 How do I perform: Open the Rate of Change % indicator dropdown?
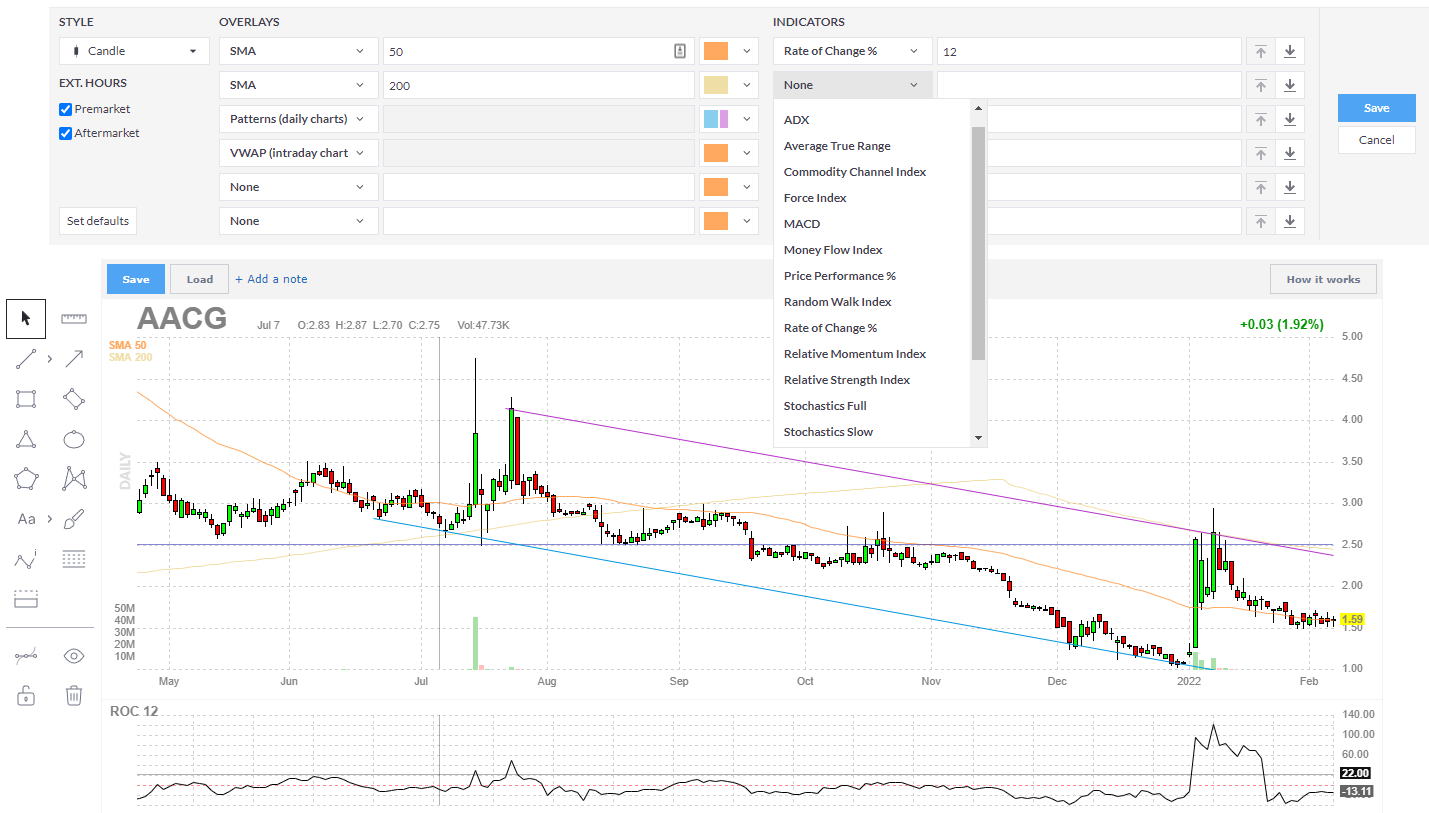[x=851, y=50]
